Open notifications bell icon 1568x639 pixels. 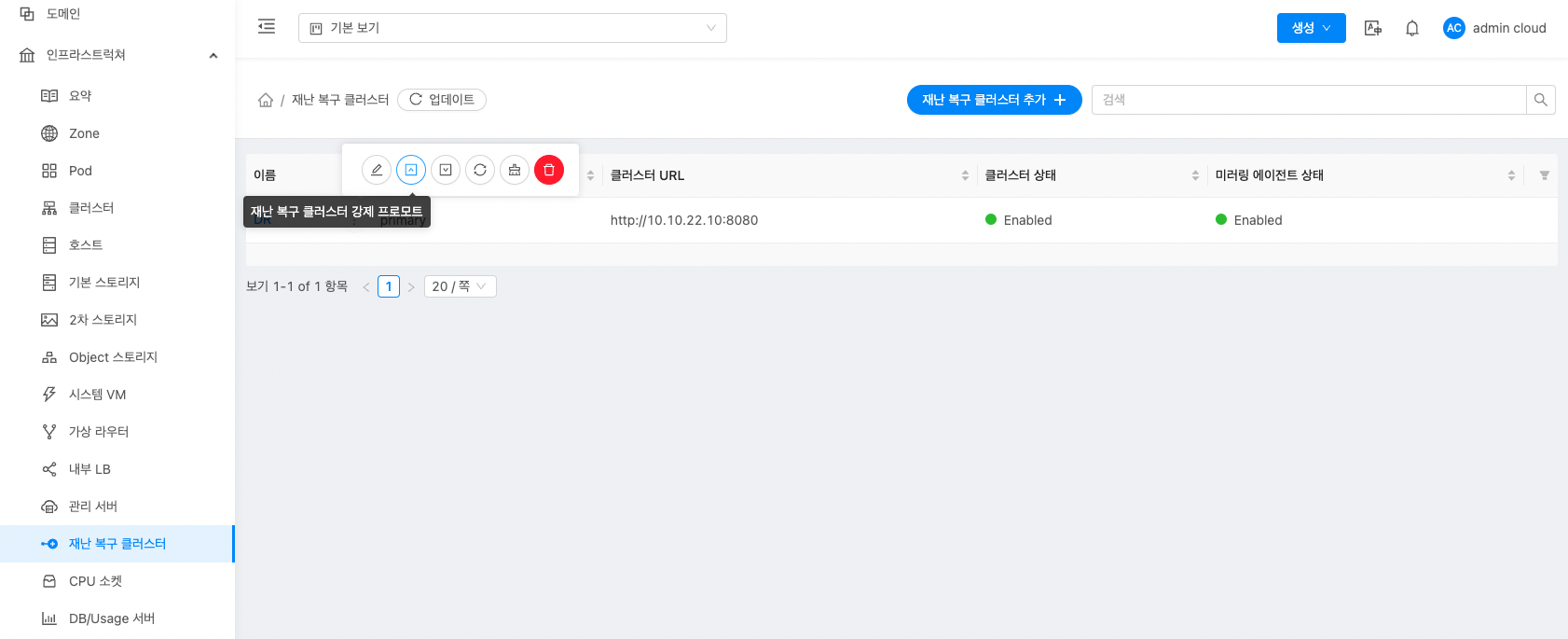click(x=1412, y=28)
